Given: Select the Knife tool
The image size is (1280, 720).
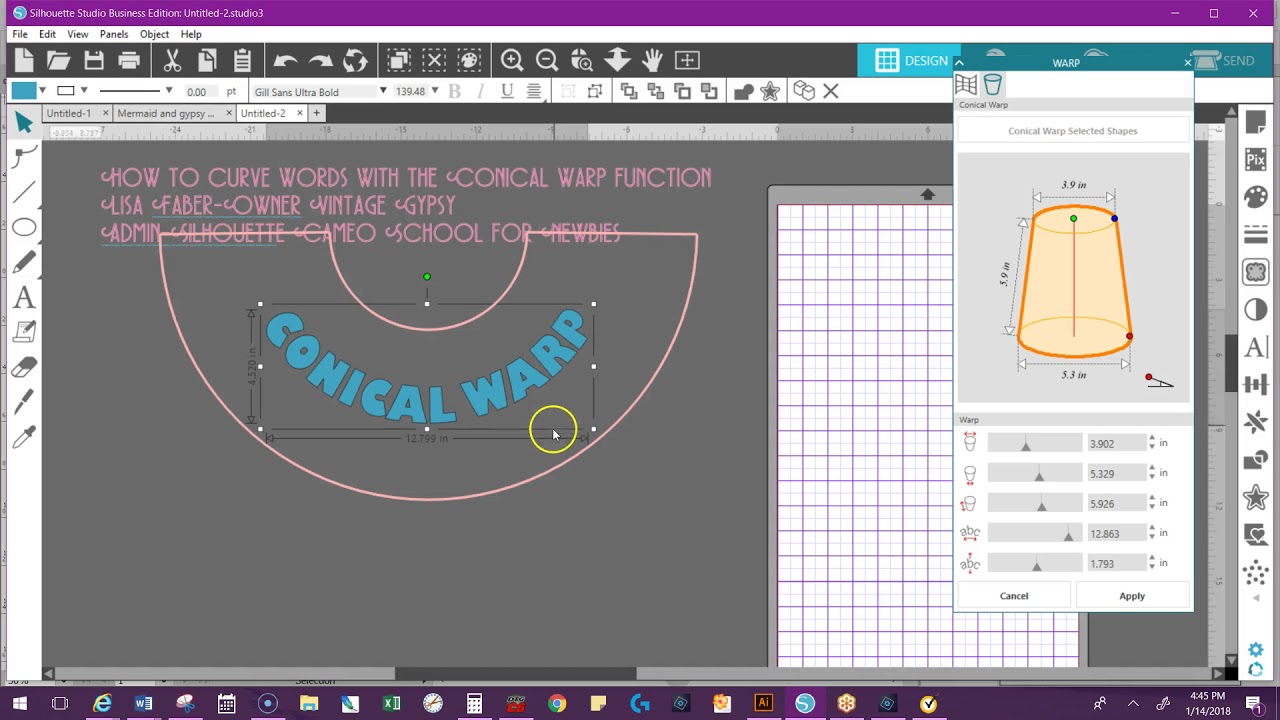Looking at the screenshot, I should pyautogui.click(x=25, y=401).
